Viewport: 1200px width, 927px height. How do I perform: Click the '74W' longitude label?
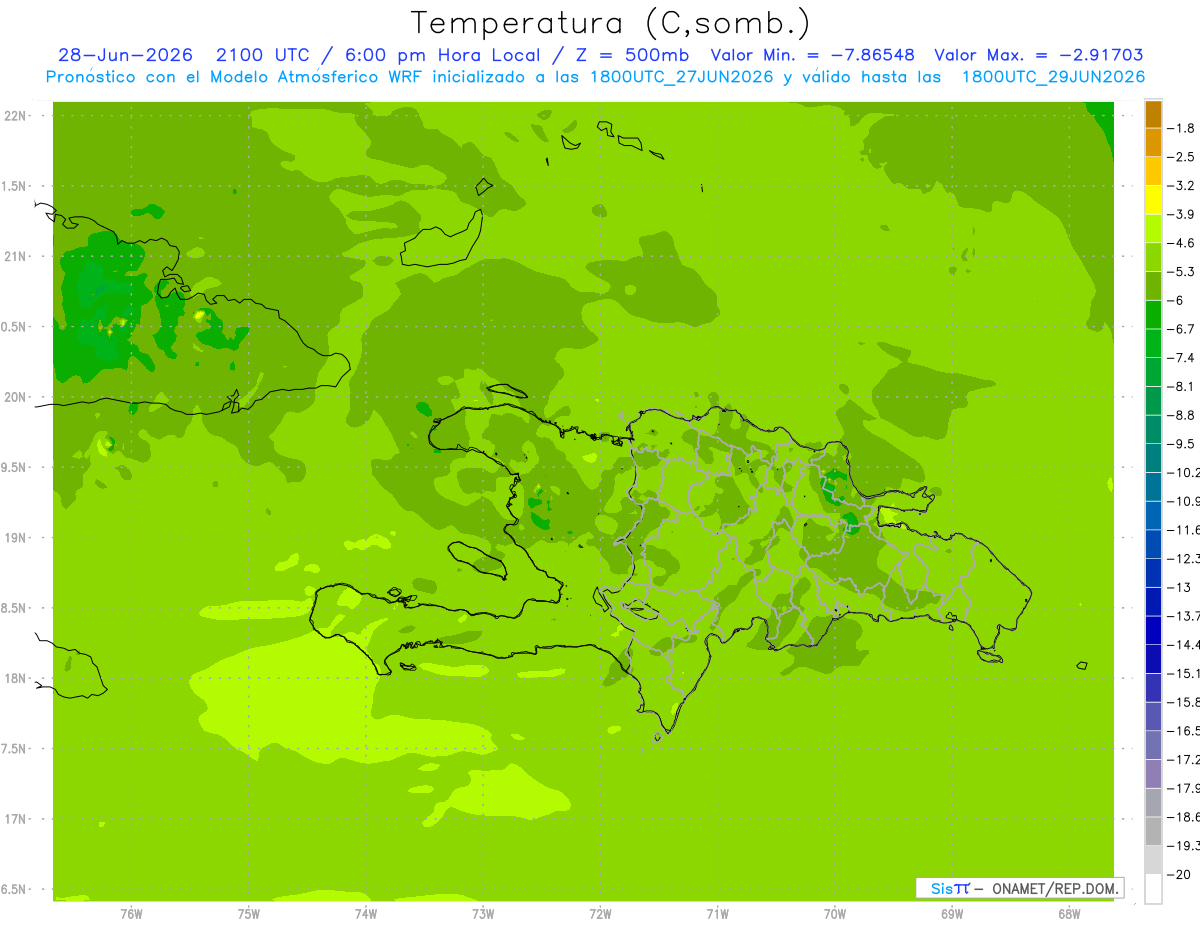coord(366,913)
